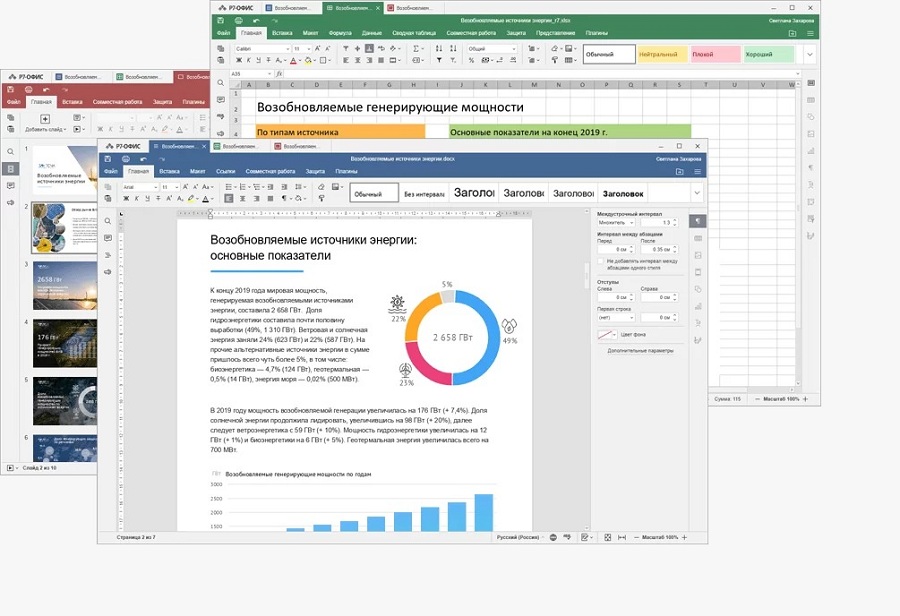Switch to 'Ссылки' tab in document editor

[x=226, y=172]
